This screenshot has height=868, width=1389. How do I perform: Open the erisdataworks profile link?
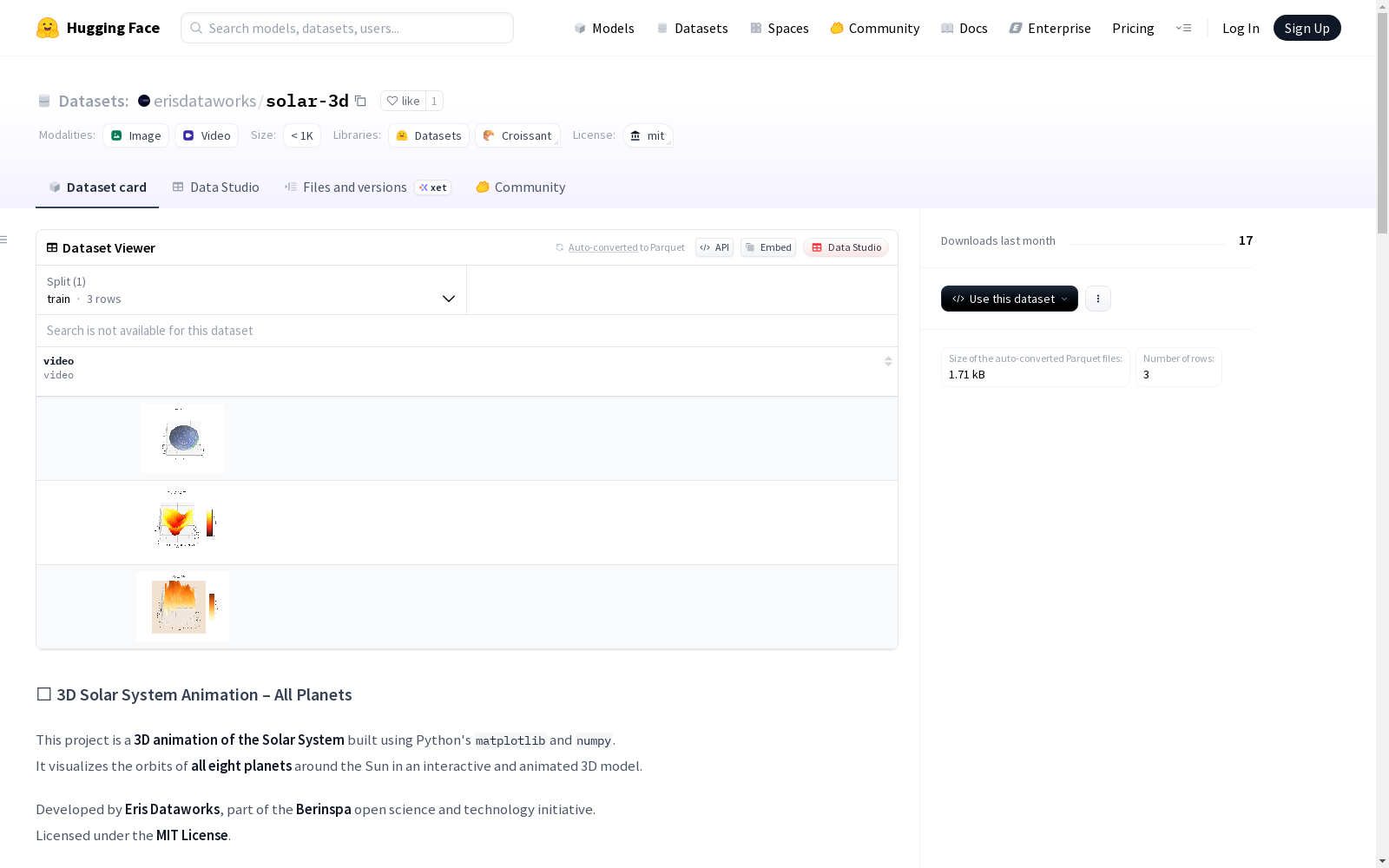(205, 101)
